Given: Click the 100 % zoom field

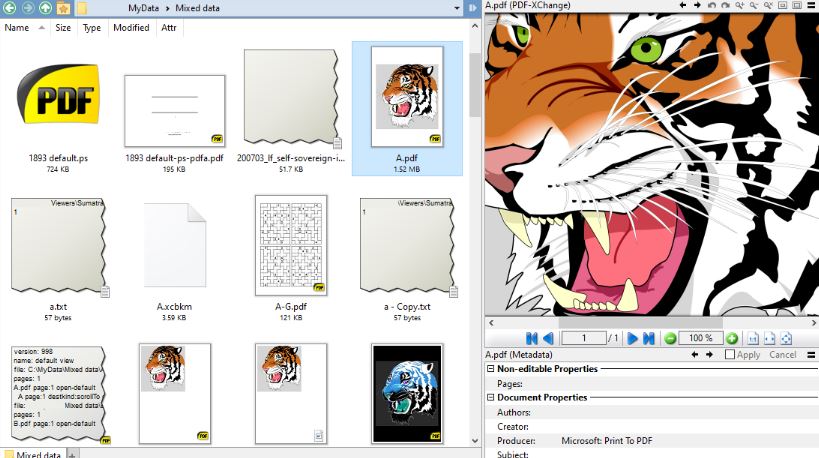Looking at the screenshot, I should 700,338.
